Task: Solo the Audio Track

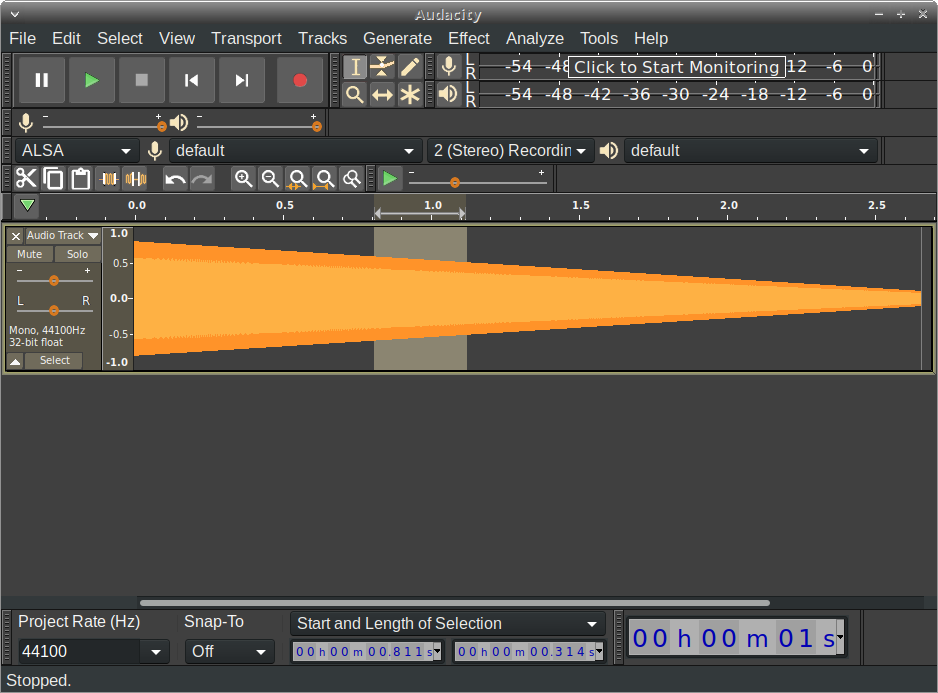Action: (78, 254)
